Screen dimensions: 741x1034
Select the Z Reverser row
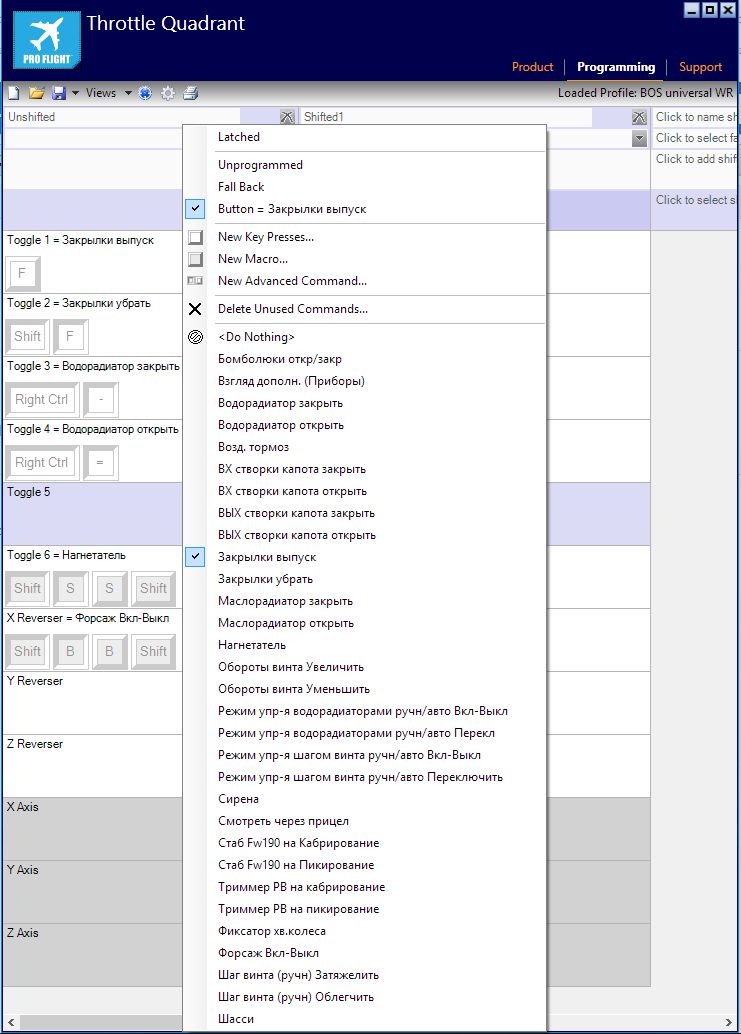[x=92, y=766]
